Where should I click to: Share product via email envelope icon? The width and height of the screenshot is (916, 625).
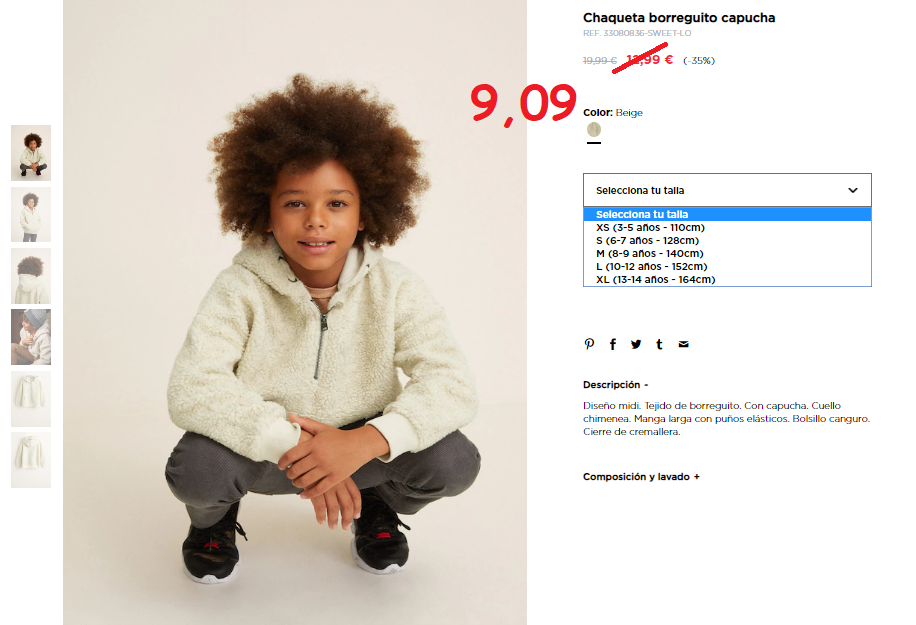click(683, 344)
